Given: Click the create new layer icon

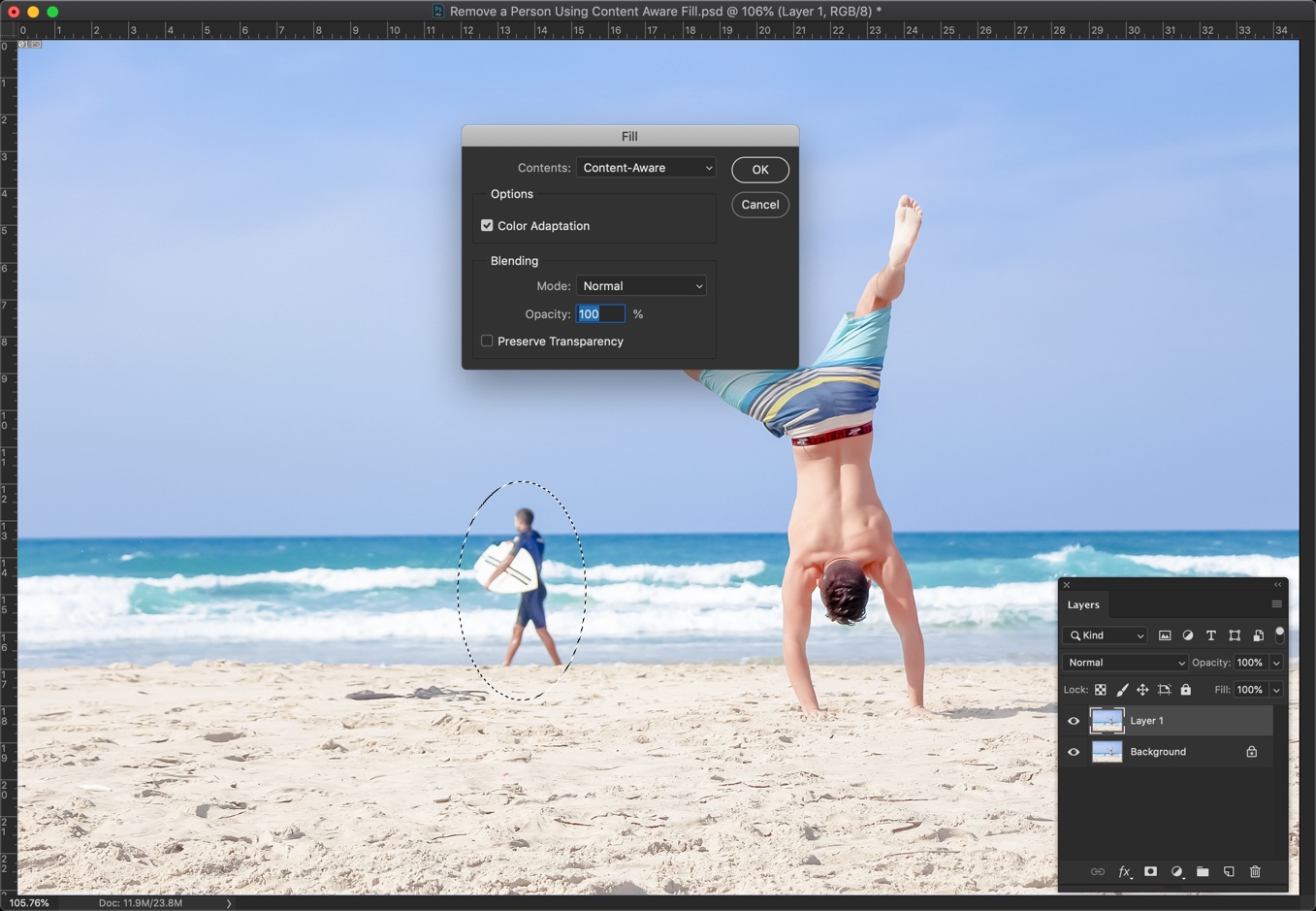Looking at the screenshot, I should click(1229, 872).
